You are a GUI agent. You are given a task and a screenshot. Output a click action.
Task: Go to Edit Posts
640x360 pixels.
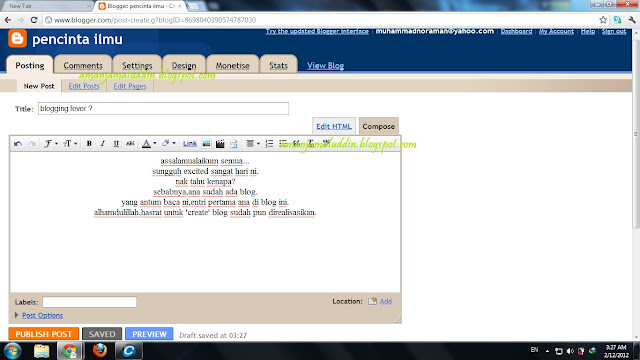84,86
